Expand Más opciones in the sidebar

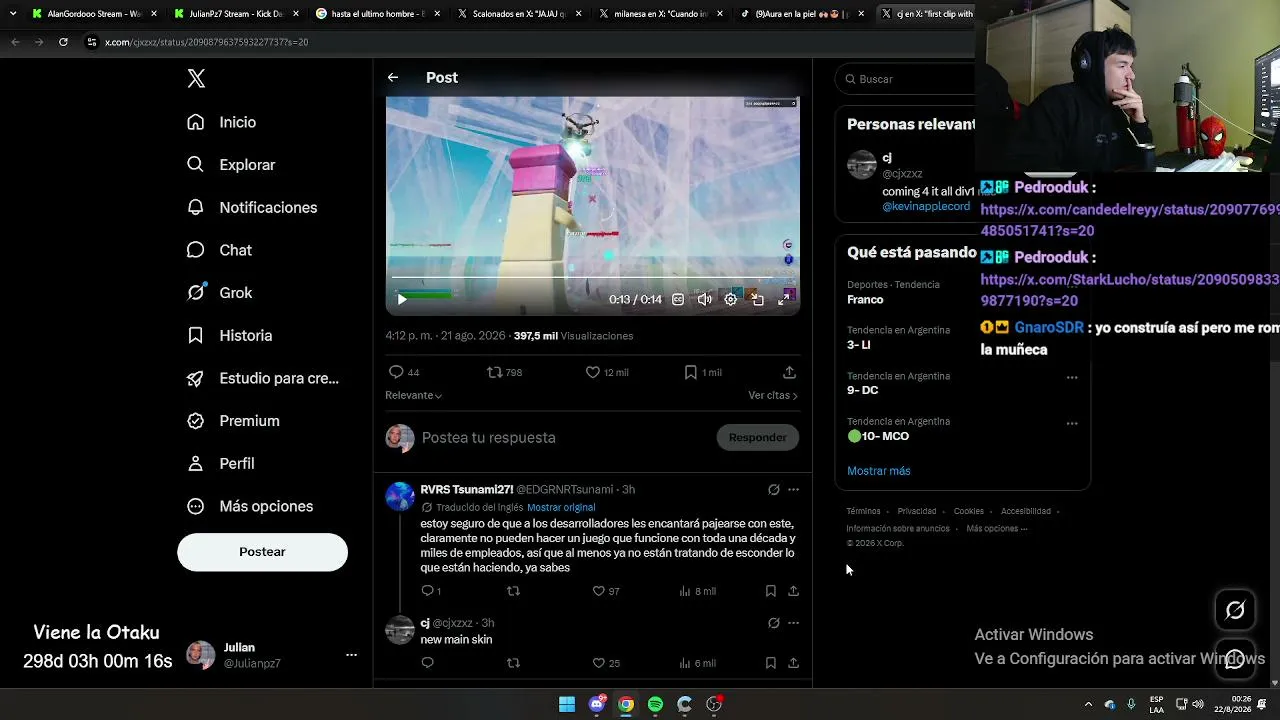coord(249,506)
